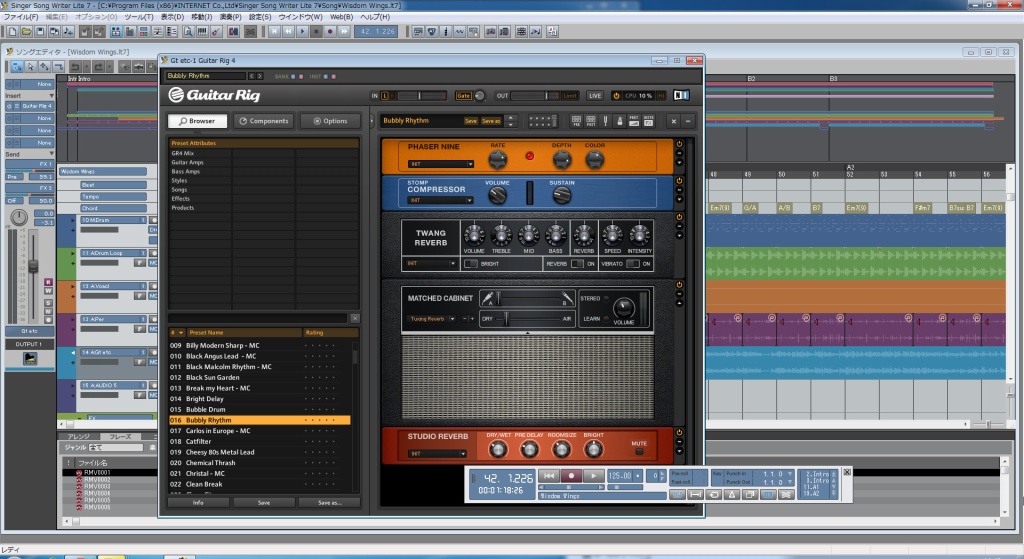Toggle the LIVE button in Guitar Rig
The image size is (1024, 559).
click(x=594, y=95)
